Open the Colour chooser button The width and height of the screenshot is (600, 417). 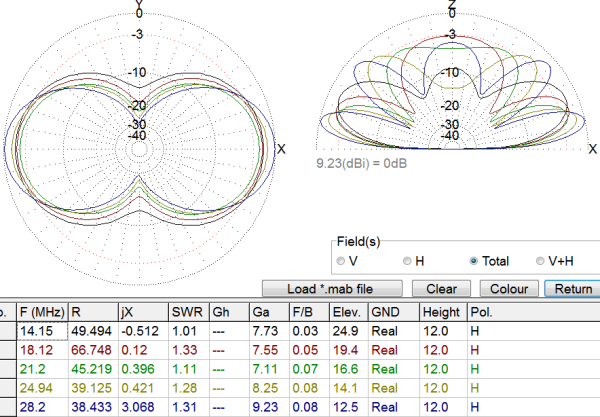click(509, 289)
